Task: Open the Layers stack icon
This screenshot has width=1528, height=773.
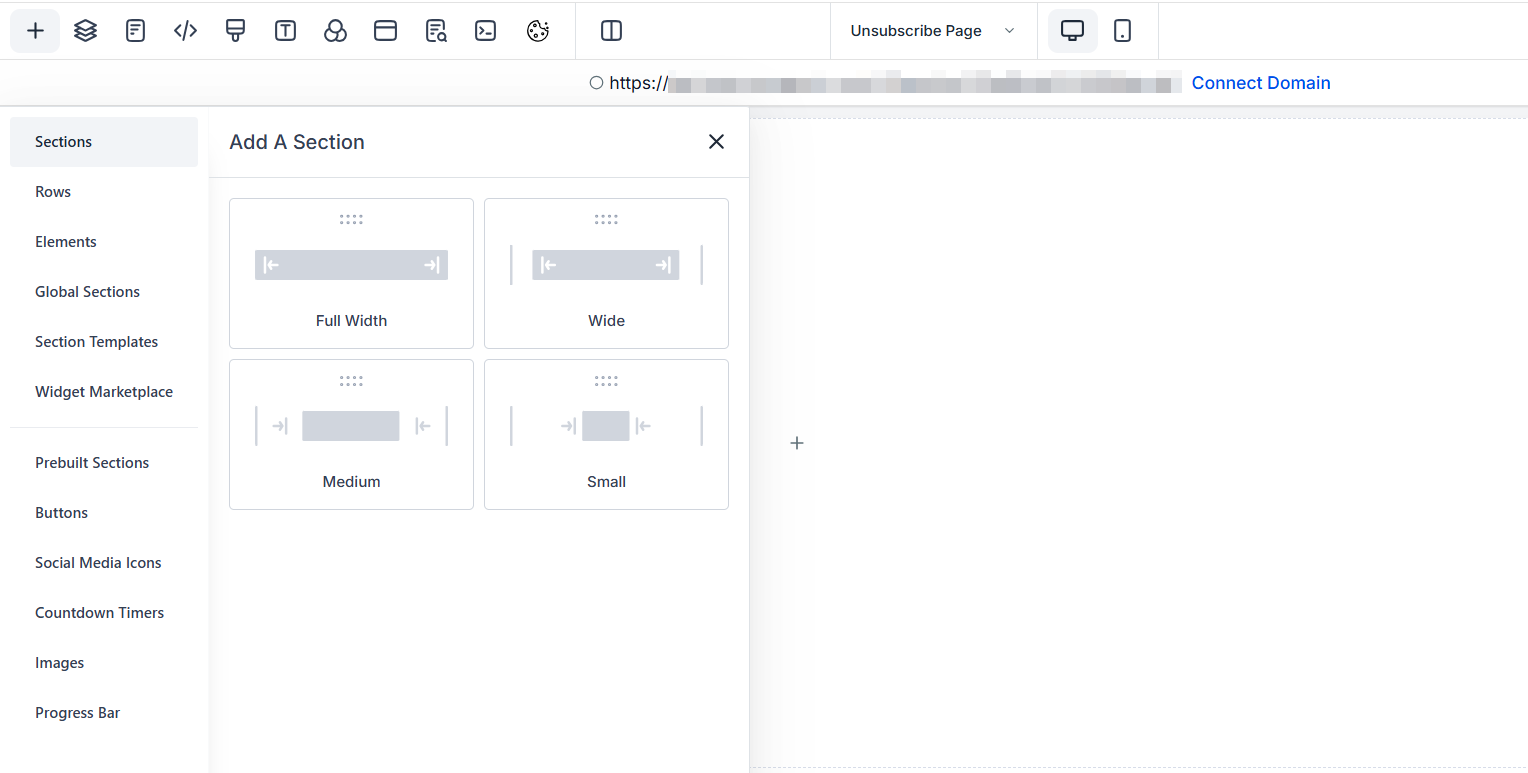Action: [85, 31]
